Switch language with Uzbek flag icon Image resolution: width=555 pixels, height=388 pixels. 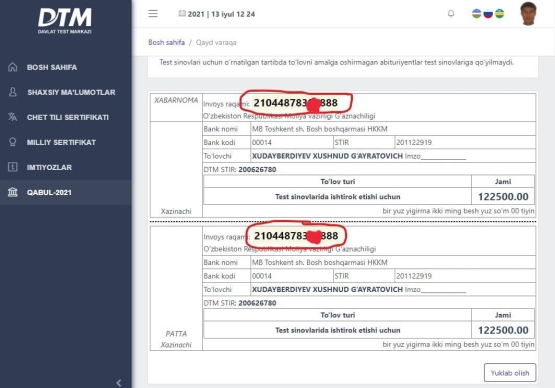477,14
